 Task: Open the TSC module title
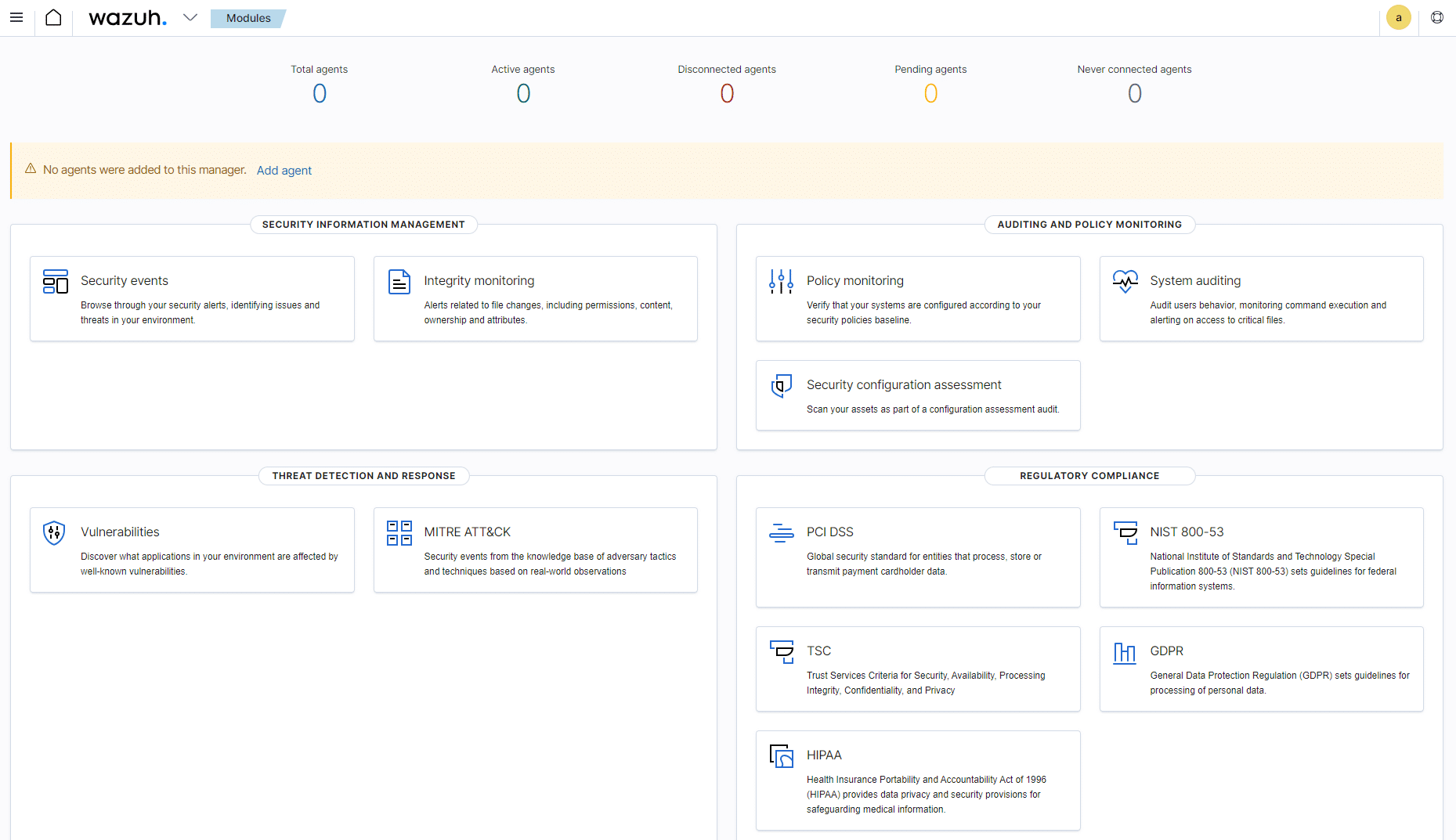click(818, 651)
